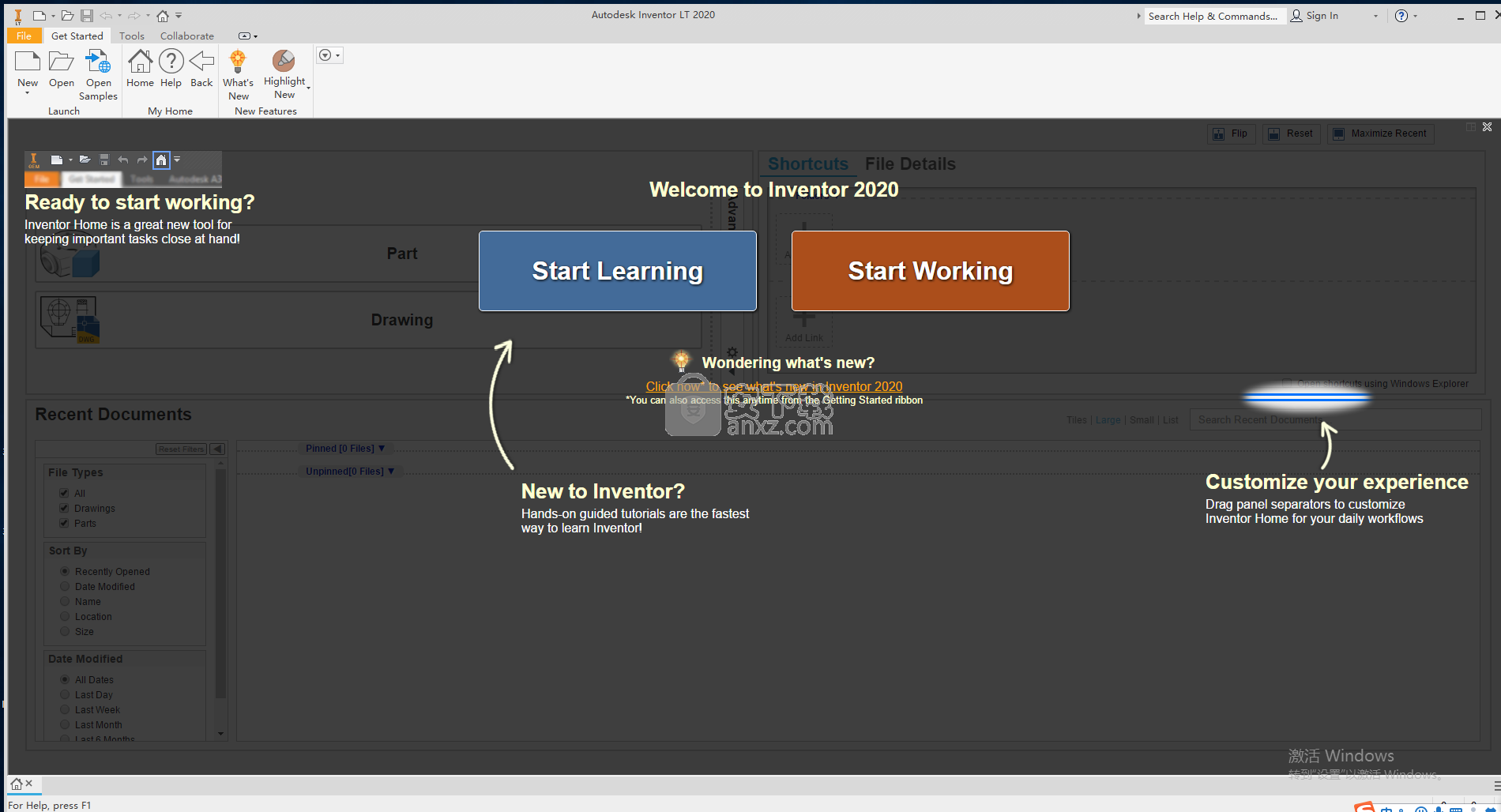Click the Search Recent Documents field
Screen dimensions: 1501x812
click(1335, 419)
